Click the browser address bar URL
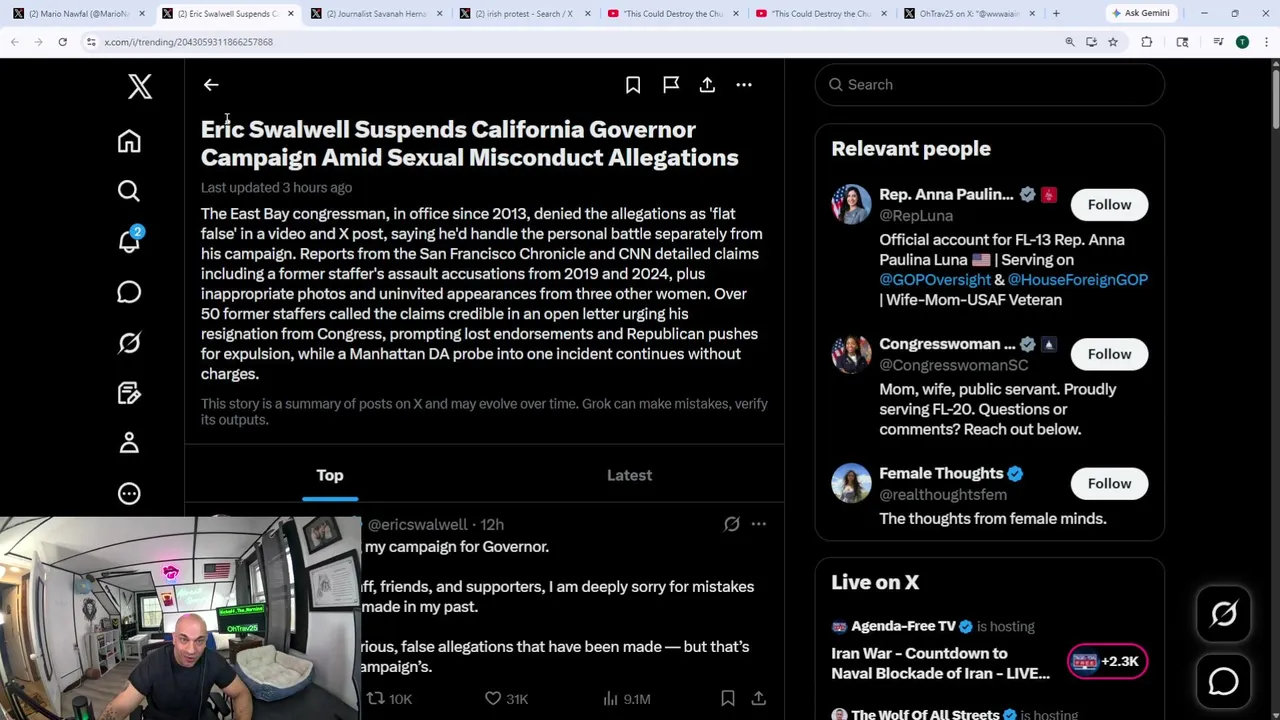 click(x=188, y=42)
